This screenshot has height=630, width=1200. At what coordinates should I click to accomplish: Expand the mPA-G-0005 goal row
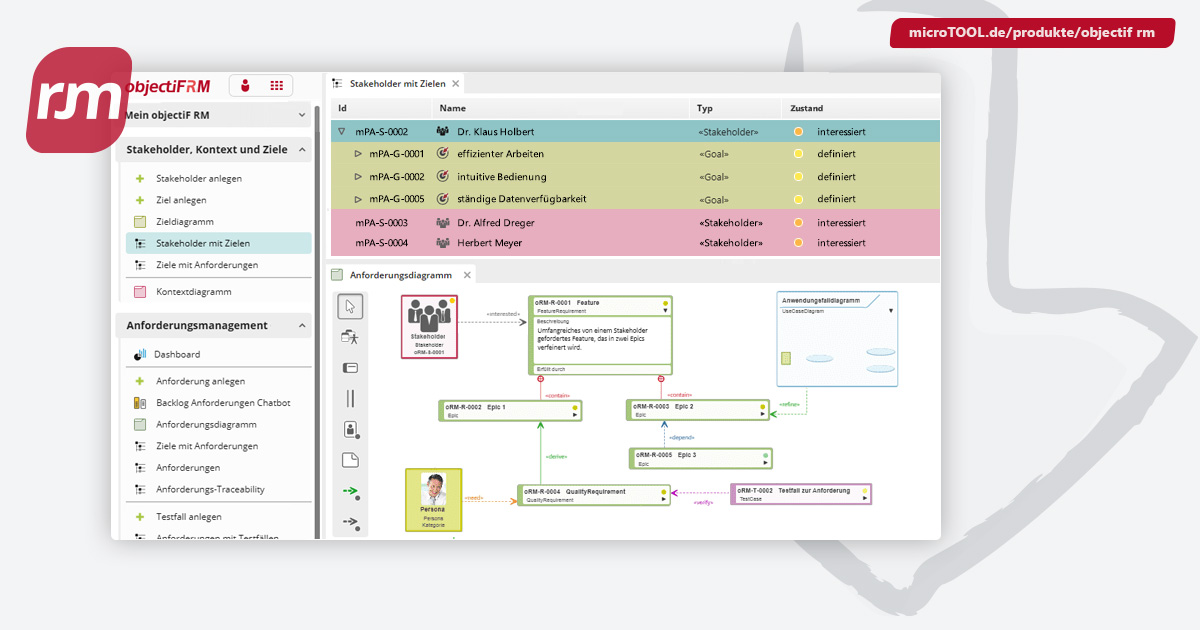click(359, 198)
